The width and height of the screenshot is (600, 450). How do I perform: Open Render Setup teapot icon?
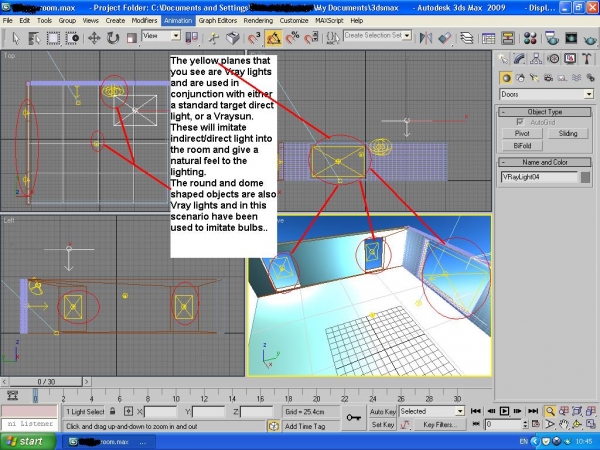point(551,38)
